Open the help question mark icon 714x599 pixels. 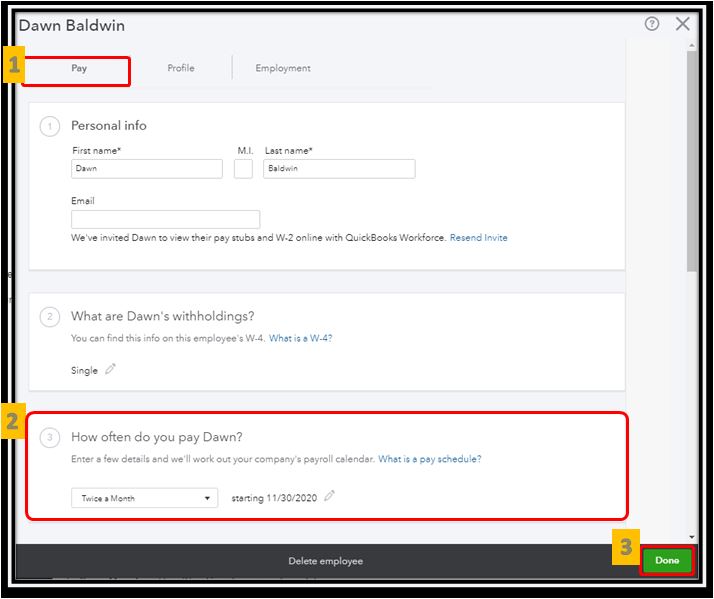coord(652,24)
